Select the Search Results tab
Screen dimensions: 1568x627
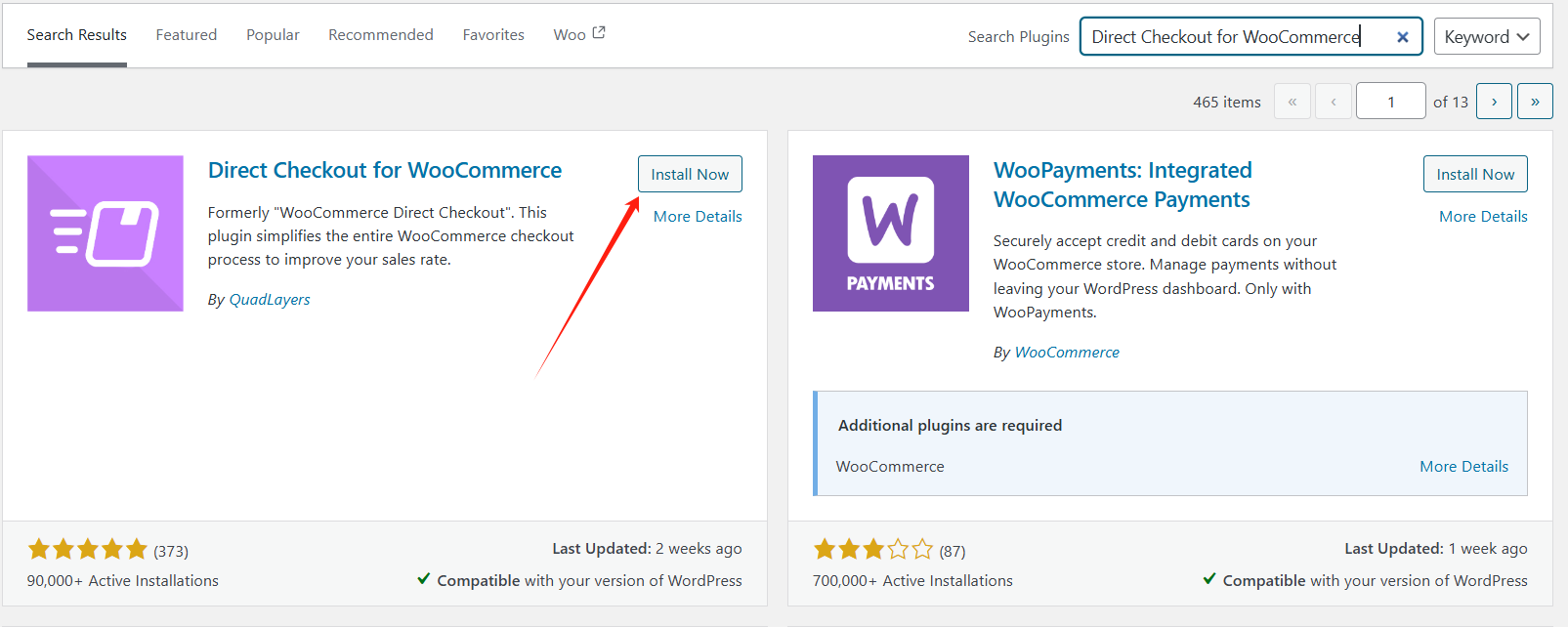76,34
